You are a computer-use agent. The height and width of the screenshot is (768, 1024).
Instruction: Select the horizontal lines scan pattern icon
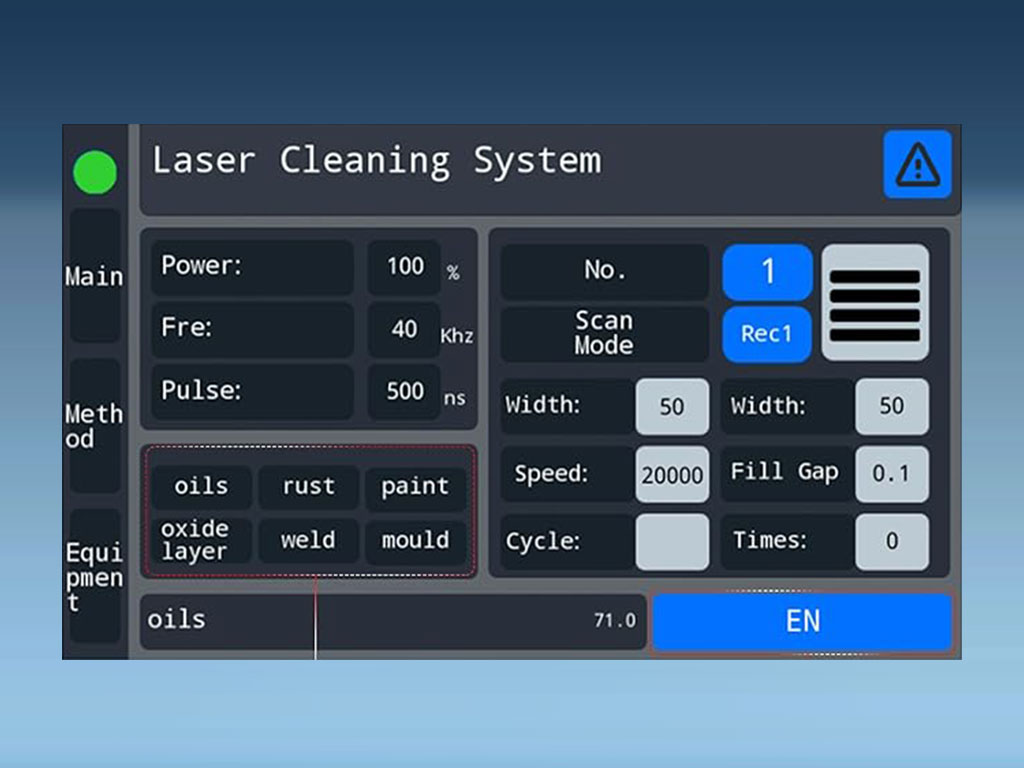pos(875,302)
